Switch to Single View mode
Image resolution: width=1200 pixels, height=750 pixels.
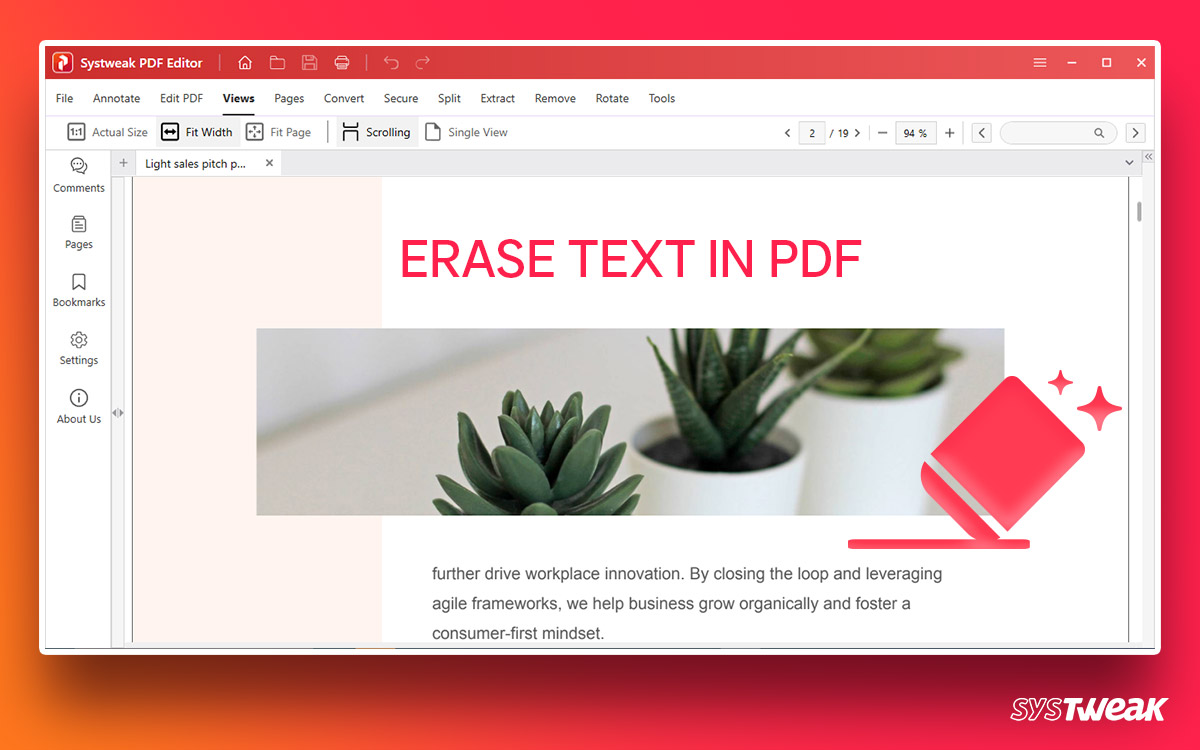(467, 131)
